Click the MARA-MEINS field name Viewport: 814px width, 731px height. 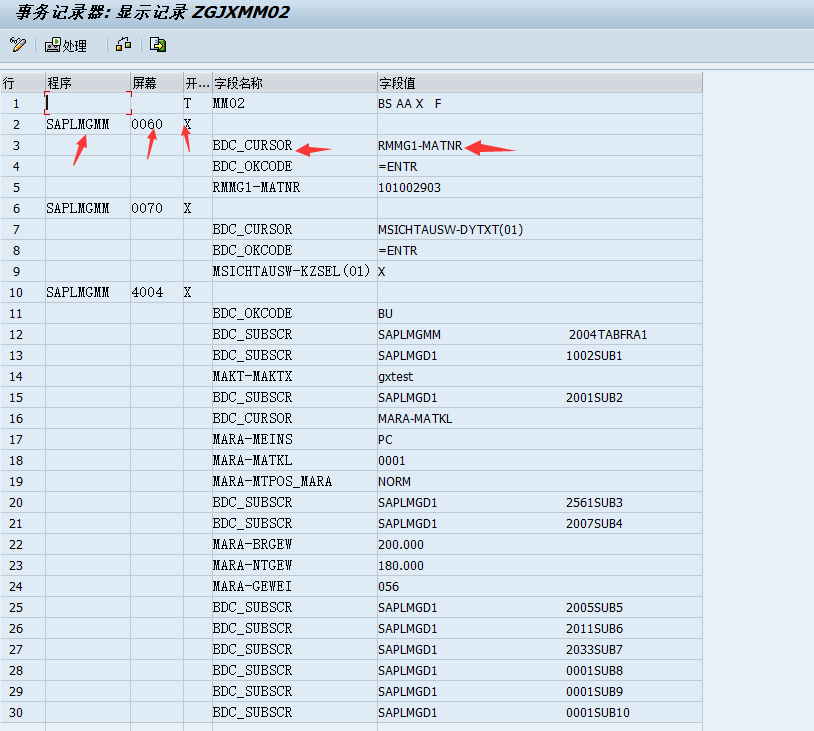tap(252, 440)
